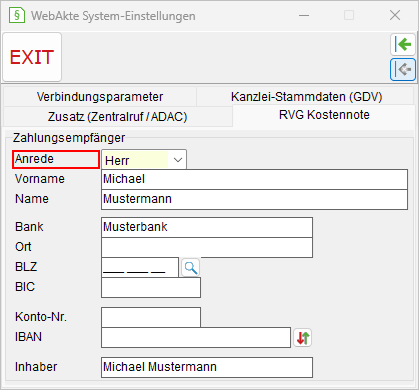The width and height of the screenshot is (419, 390).
Task: Expand the Anrede dropdown showing Herr
Action: (144, 160)
